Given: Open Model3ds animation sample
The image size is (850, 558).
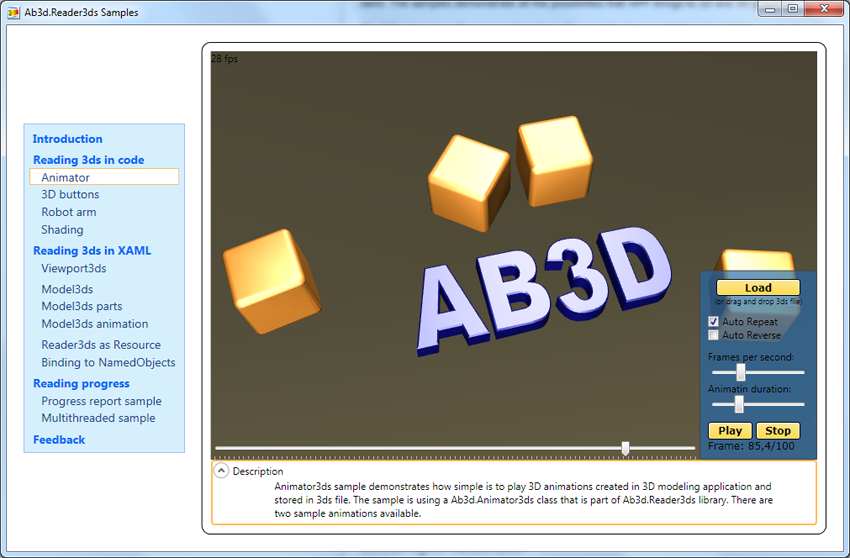Looking at the screenshot, I should click(x=94, y=324).
